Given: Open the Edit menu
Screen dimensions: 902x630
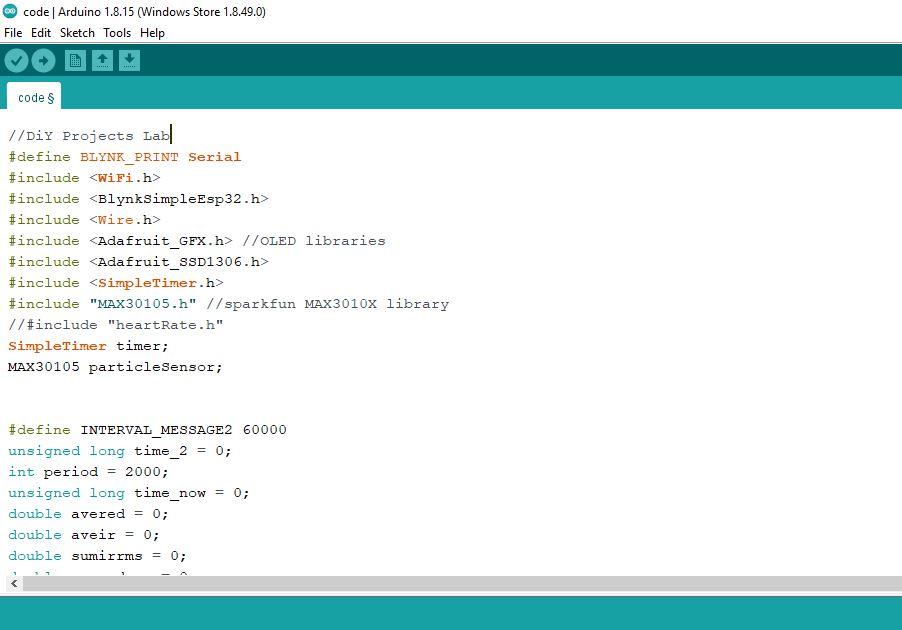Looking at the screenshot, I should 41,33.
